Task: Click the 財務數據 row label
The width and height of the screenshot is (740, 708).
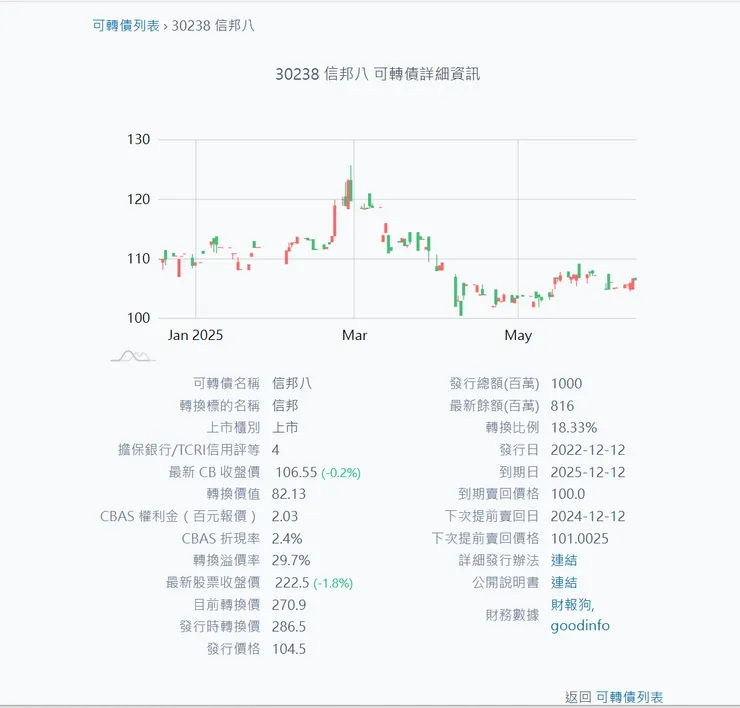Action: point(513,615)
